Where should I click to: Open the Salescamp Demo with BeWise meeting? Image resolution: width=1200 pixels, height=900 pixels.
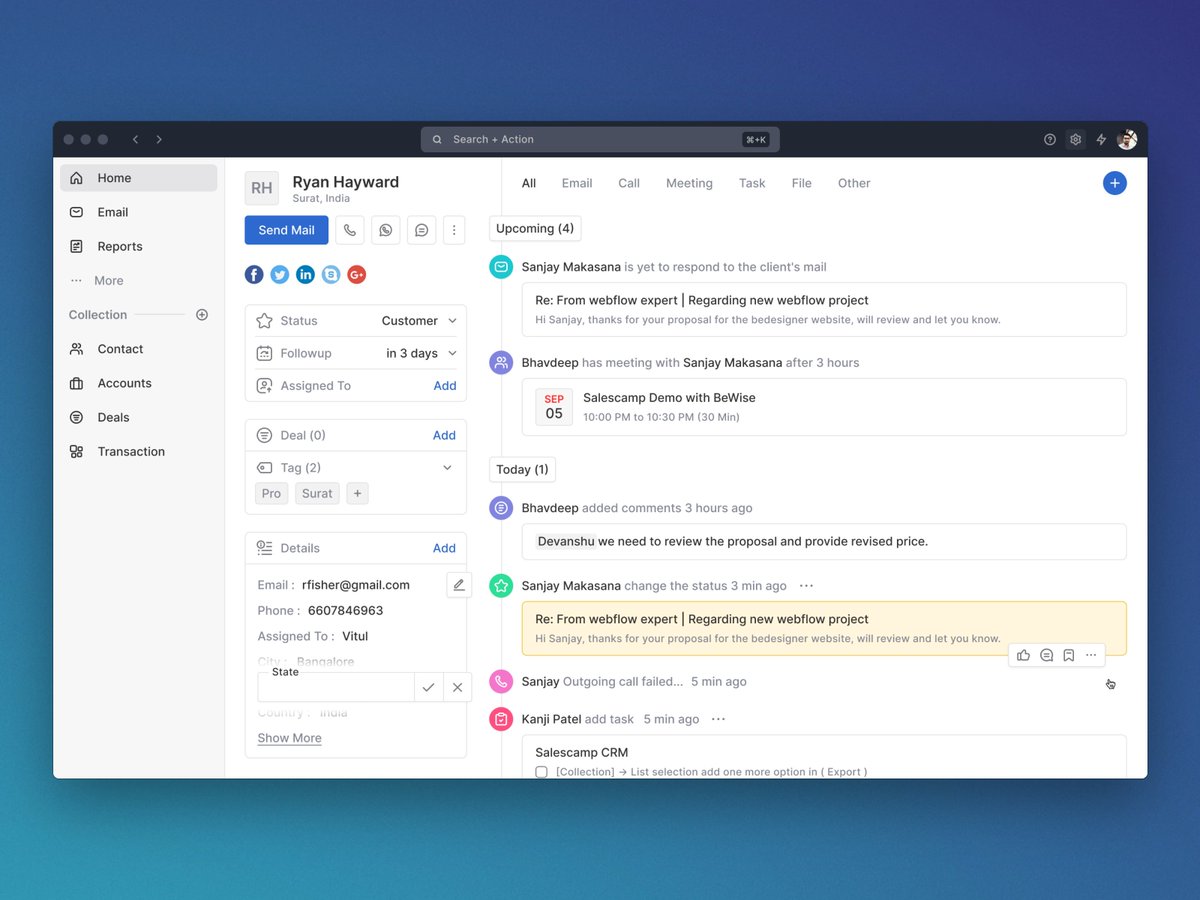(824, 407)
